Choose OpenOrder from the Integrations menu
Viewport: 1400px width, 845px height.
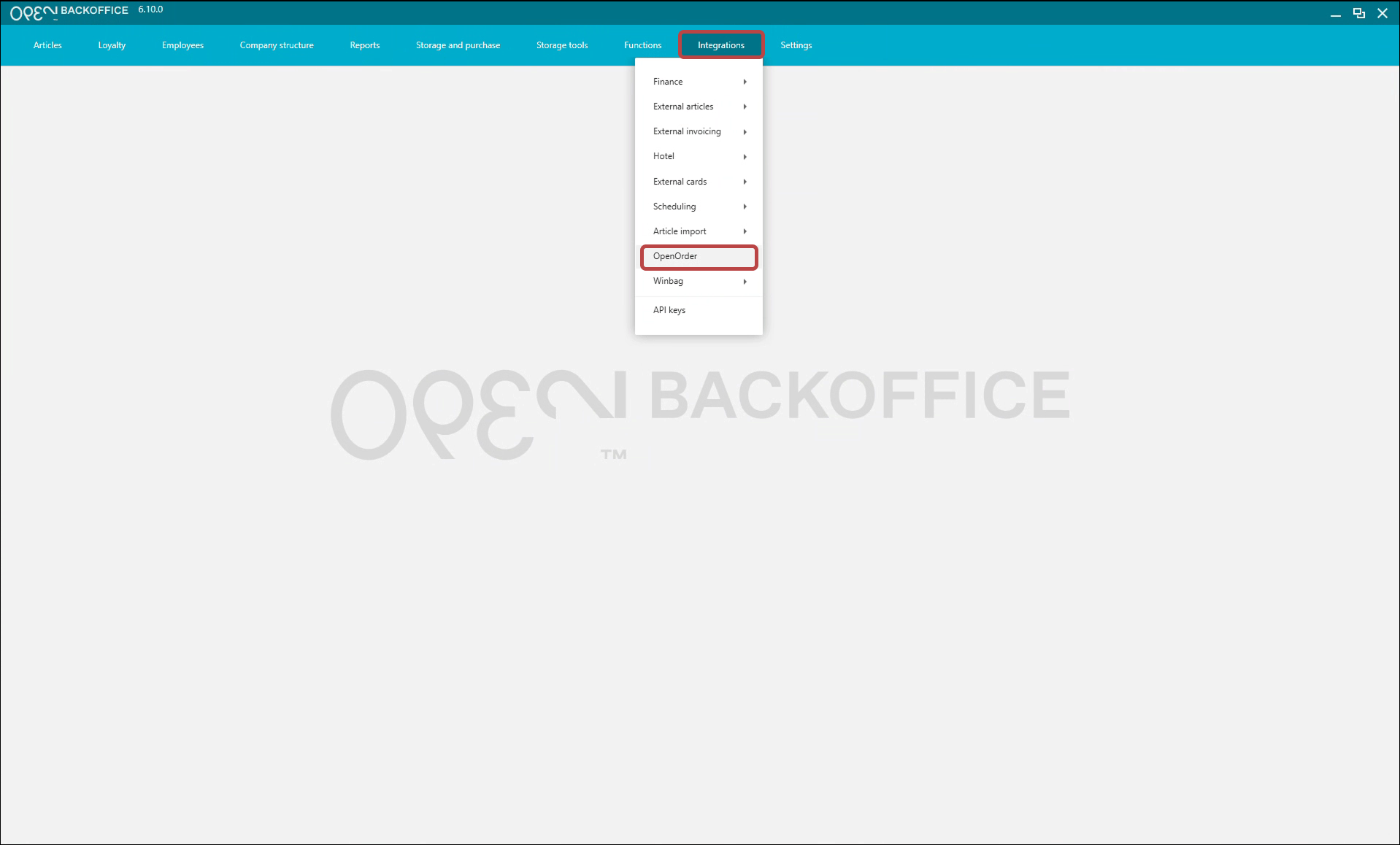tap(699, 257)
